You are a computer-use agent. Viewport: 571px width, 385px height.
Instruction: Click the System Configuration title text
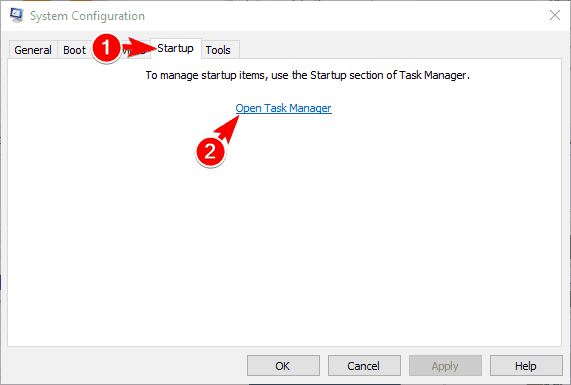click(87, 16)
